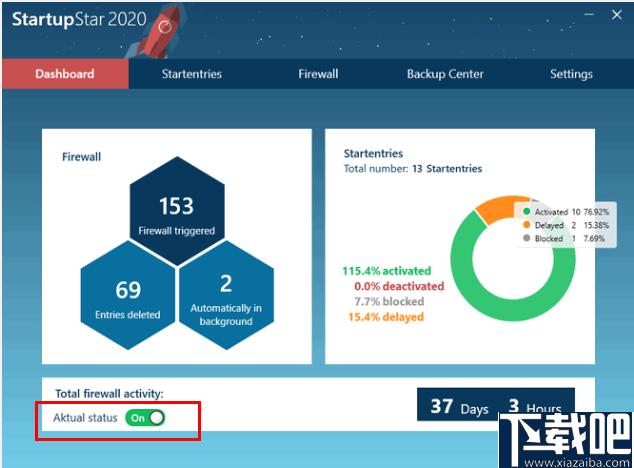
Task: Switch to the Startentries tab
Action: click(192, 74)
